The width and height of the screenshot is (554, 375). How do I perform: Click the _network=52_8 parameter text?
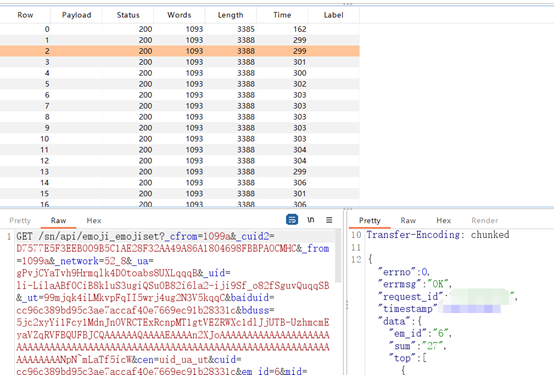click(91, 261)
